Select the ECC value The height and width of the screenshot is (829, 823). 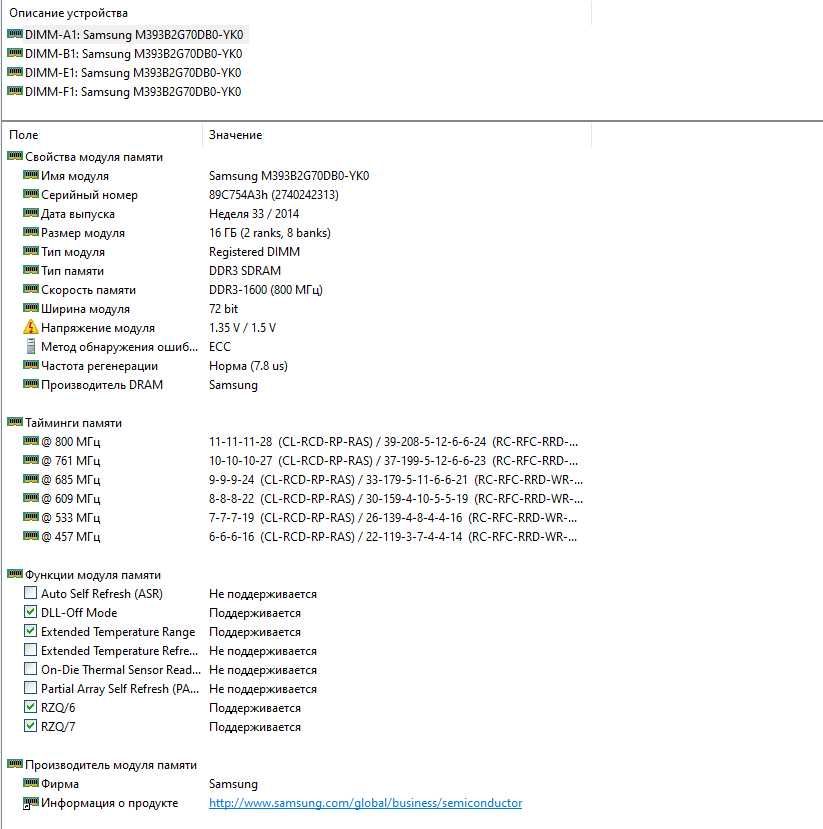219,347
